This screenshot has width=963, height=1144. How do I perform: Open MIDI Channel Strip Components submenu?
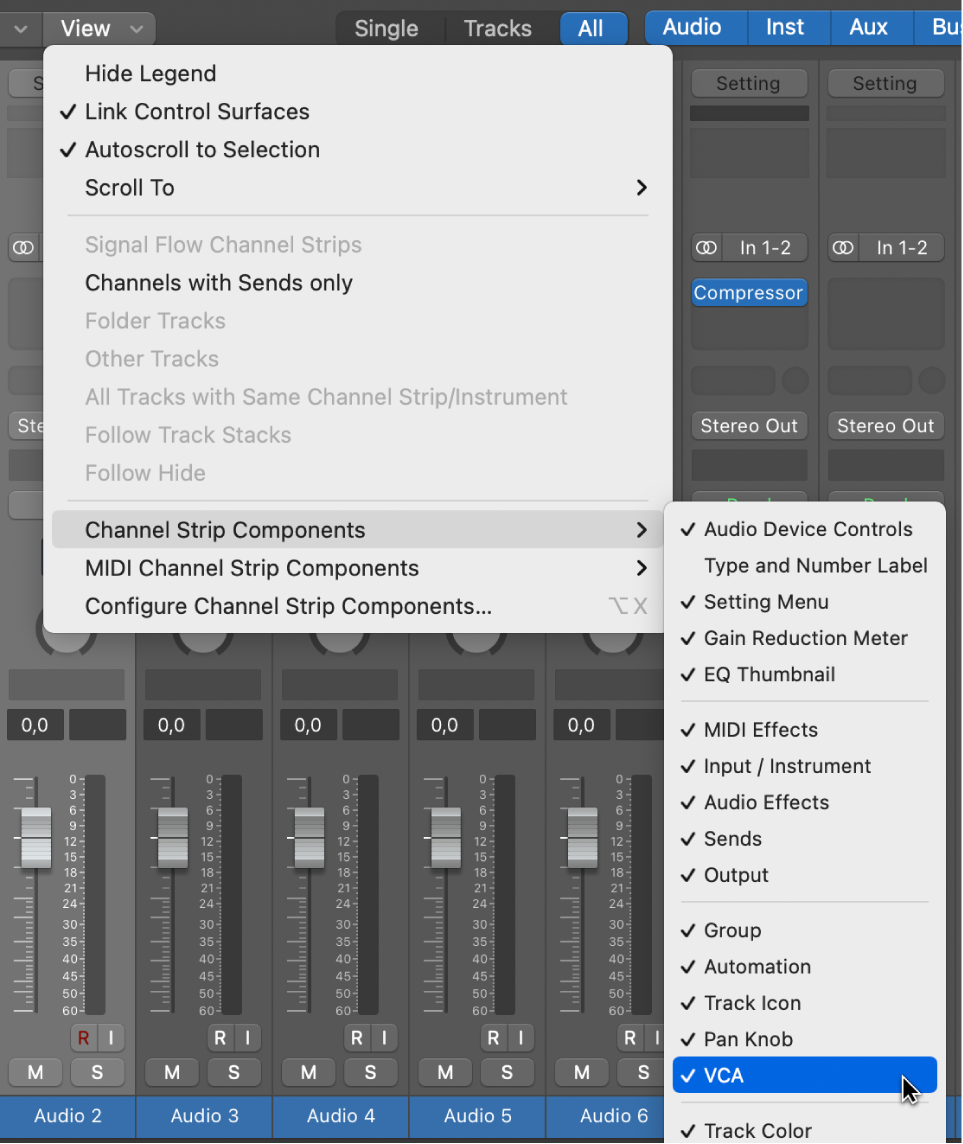pyautogui.click(x=357, y=568)
